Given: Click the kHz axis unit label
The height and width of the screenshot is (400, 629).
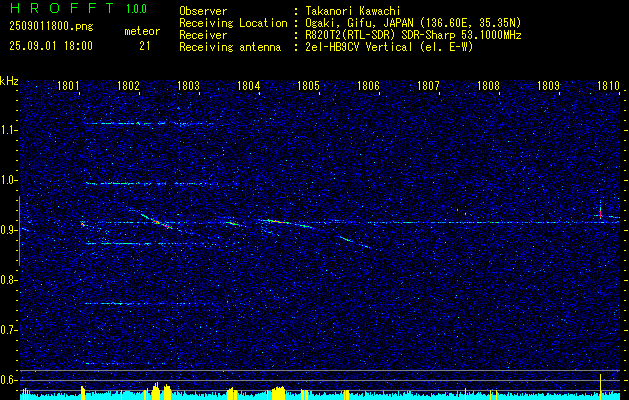Looking at the screenshot, I should pyautogui.click(x=9, y=81).
